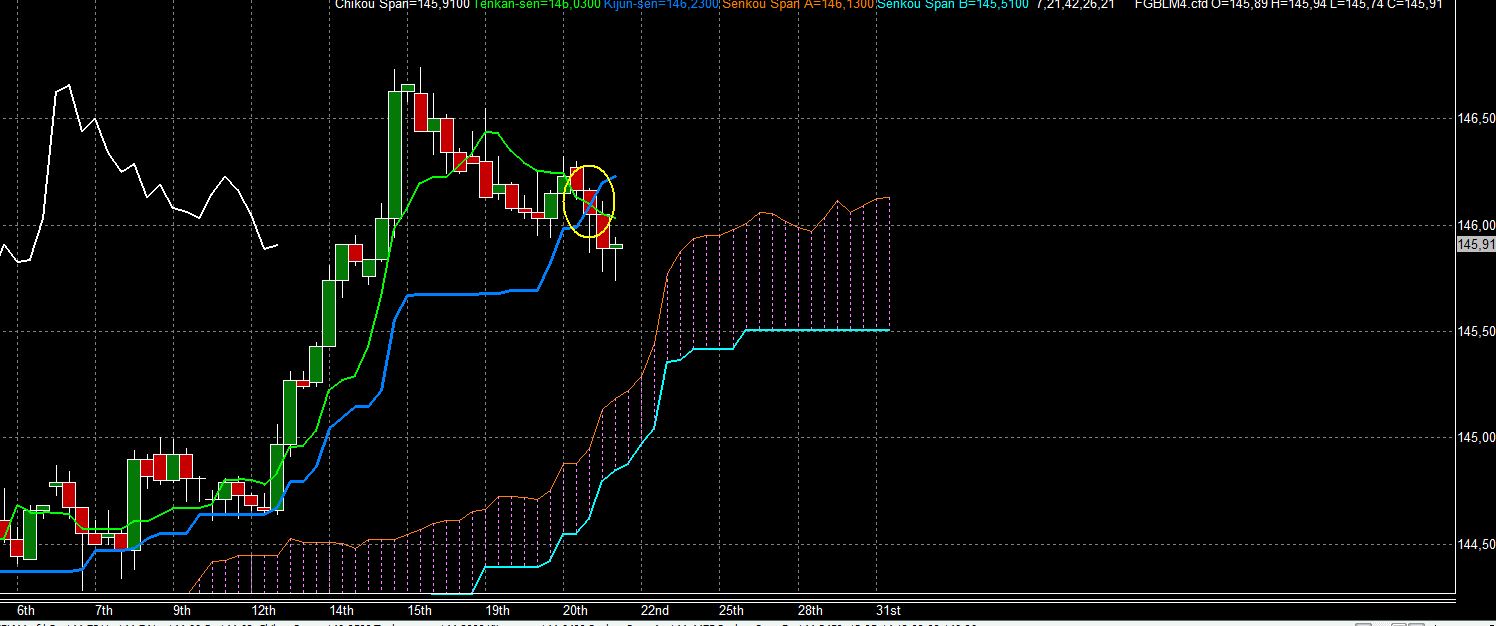Click the 22nd date label

(x=655, y=610)
